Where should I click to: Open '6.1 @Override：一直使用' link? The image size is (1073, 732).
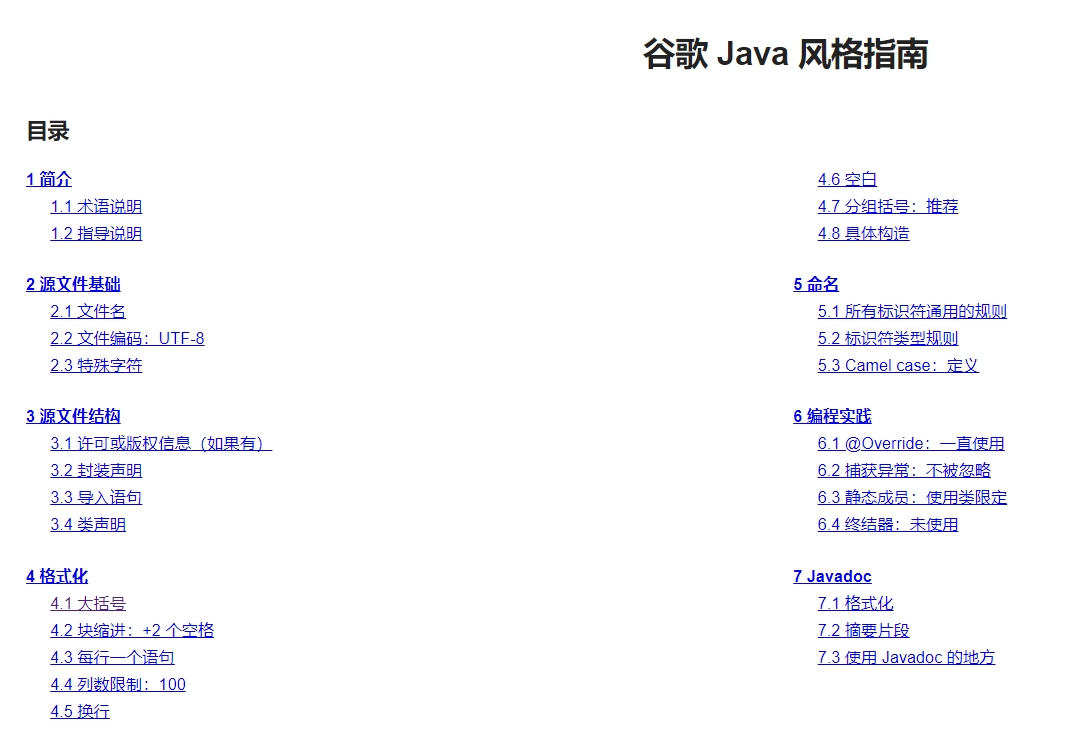point(911,443)
